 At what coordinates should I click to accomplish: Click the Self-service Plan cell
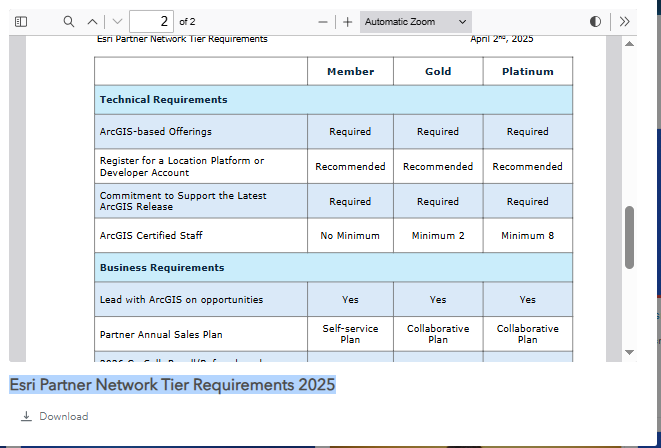350,334
